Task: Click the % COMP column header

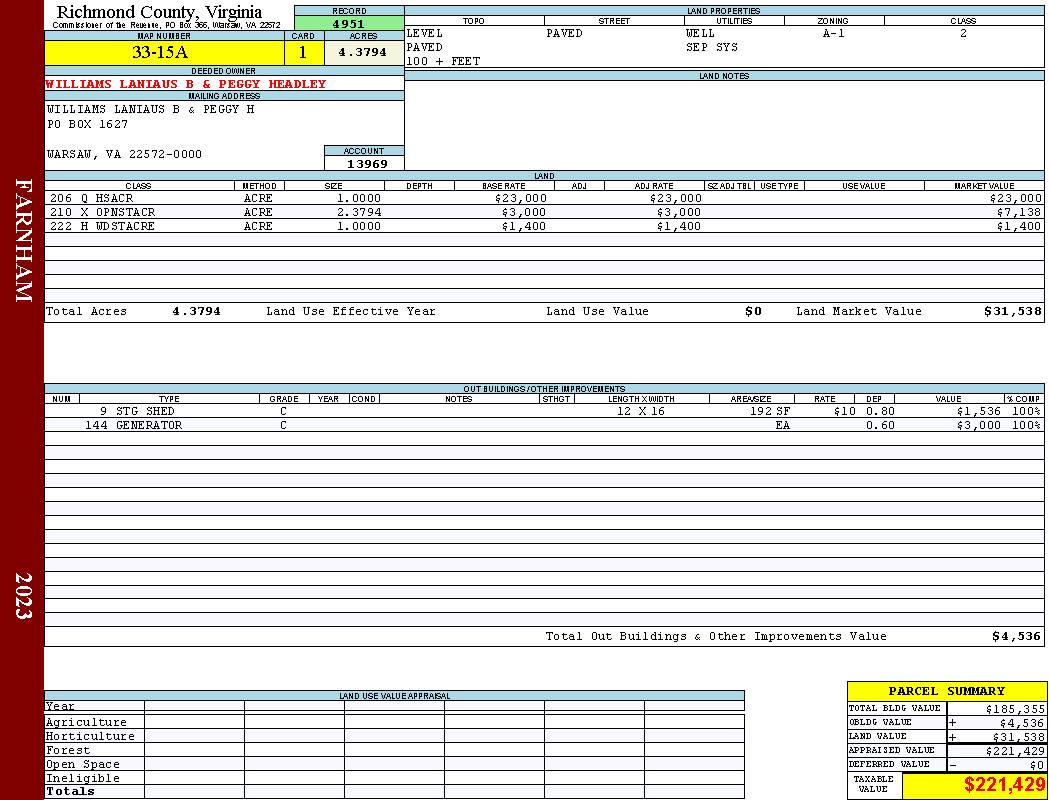Action: [1023, 399]
